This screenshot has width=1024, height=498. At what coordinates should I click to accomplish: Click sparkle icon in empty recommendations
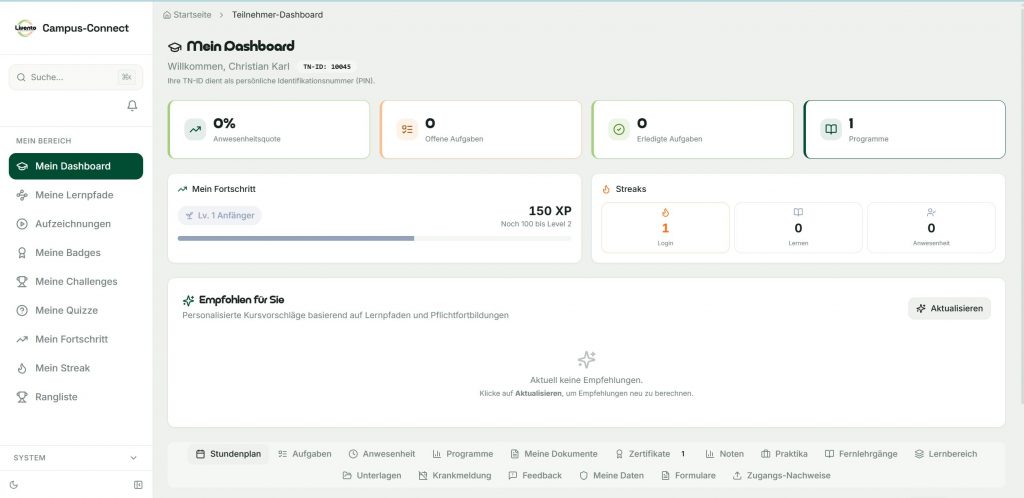coord(586,360)
